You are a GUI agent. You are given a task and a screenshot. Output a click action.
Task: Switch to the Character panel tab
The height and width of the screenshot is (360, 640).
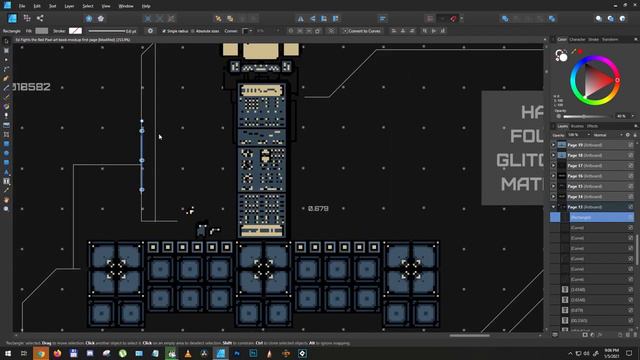577,40
